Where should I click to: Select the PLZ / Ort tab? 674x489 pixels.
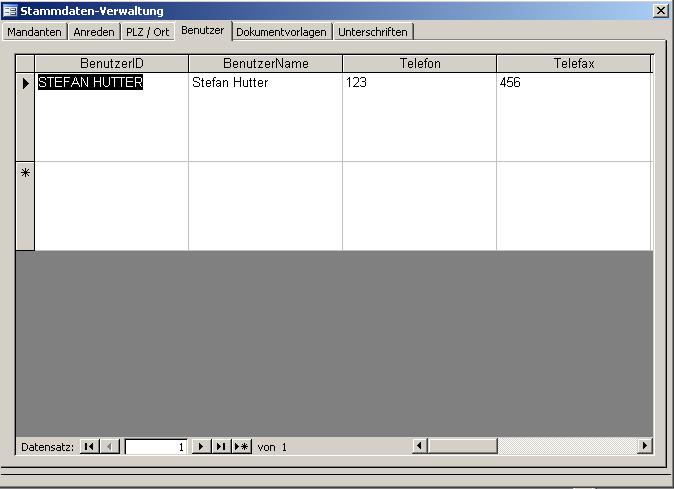pos(148,32)
